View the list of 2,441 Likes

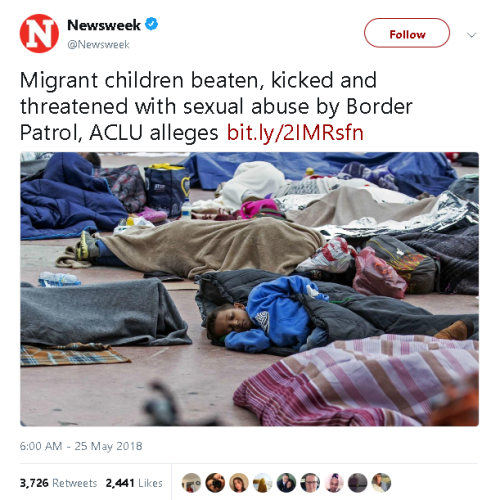134,483
